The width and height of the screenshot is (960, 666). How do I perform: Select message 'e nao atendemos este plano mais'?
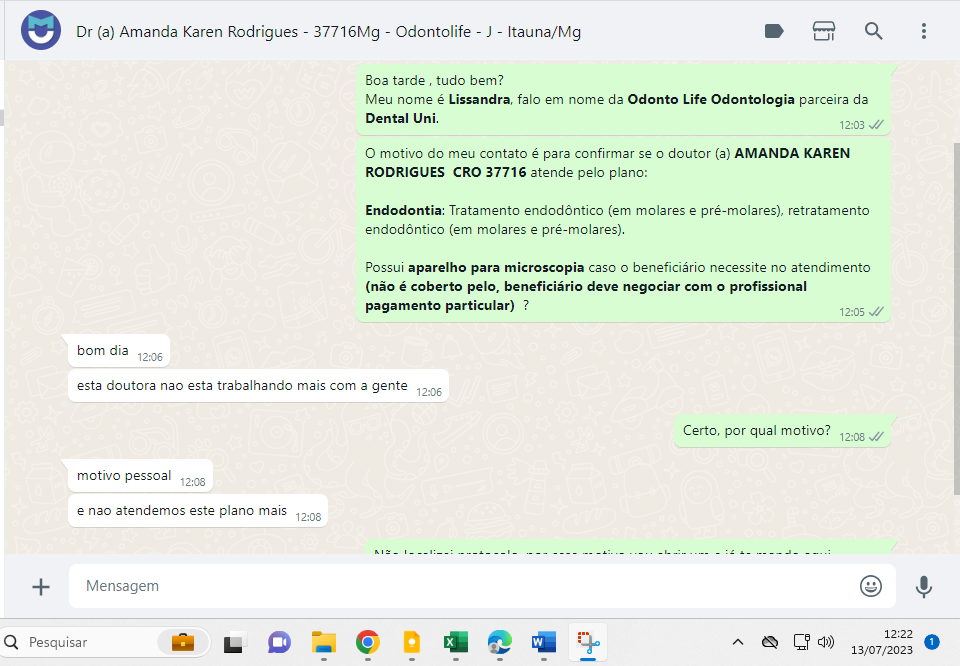(x=198, y=511)
